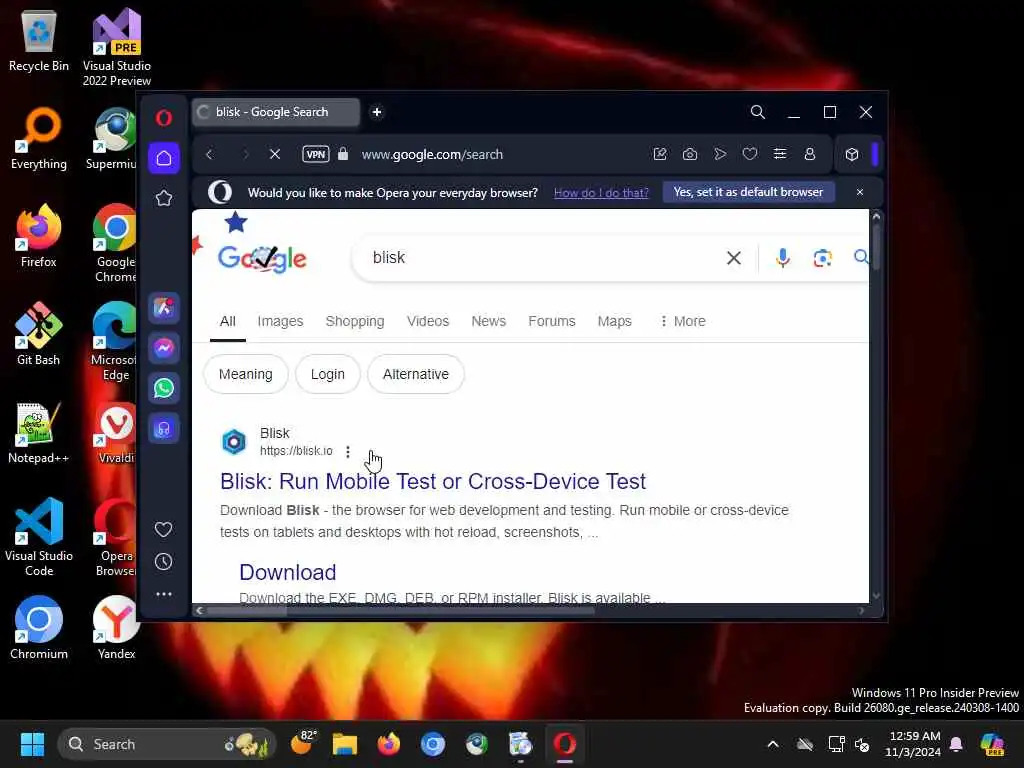Start Google voice search microphone

[782, 258]
